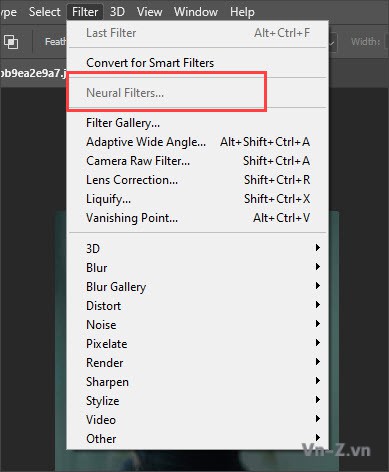Launch Adaptive Wide Angle filter

(198, 142)
